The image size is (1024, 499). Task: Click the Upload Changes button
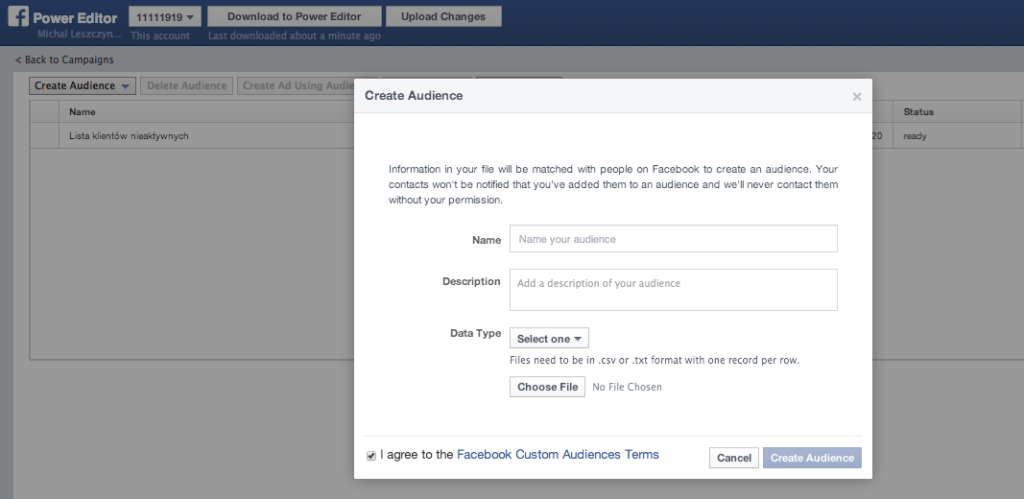tap(443, 16)
